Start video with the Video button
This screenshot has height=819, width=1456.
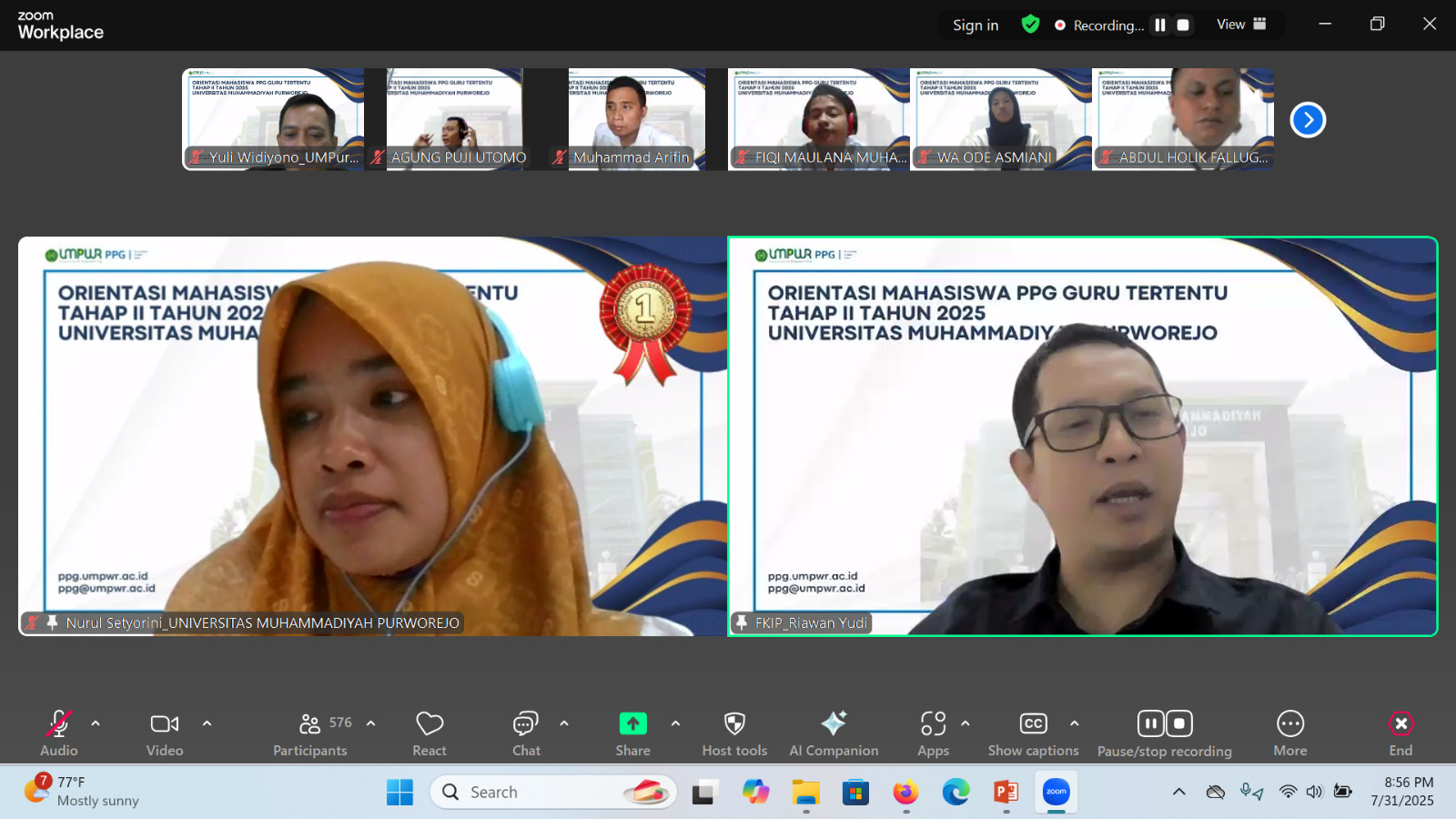(x=165, y=733)
